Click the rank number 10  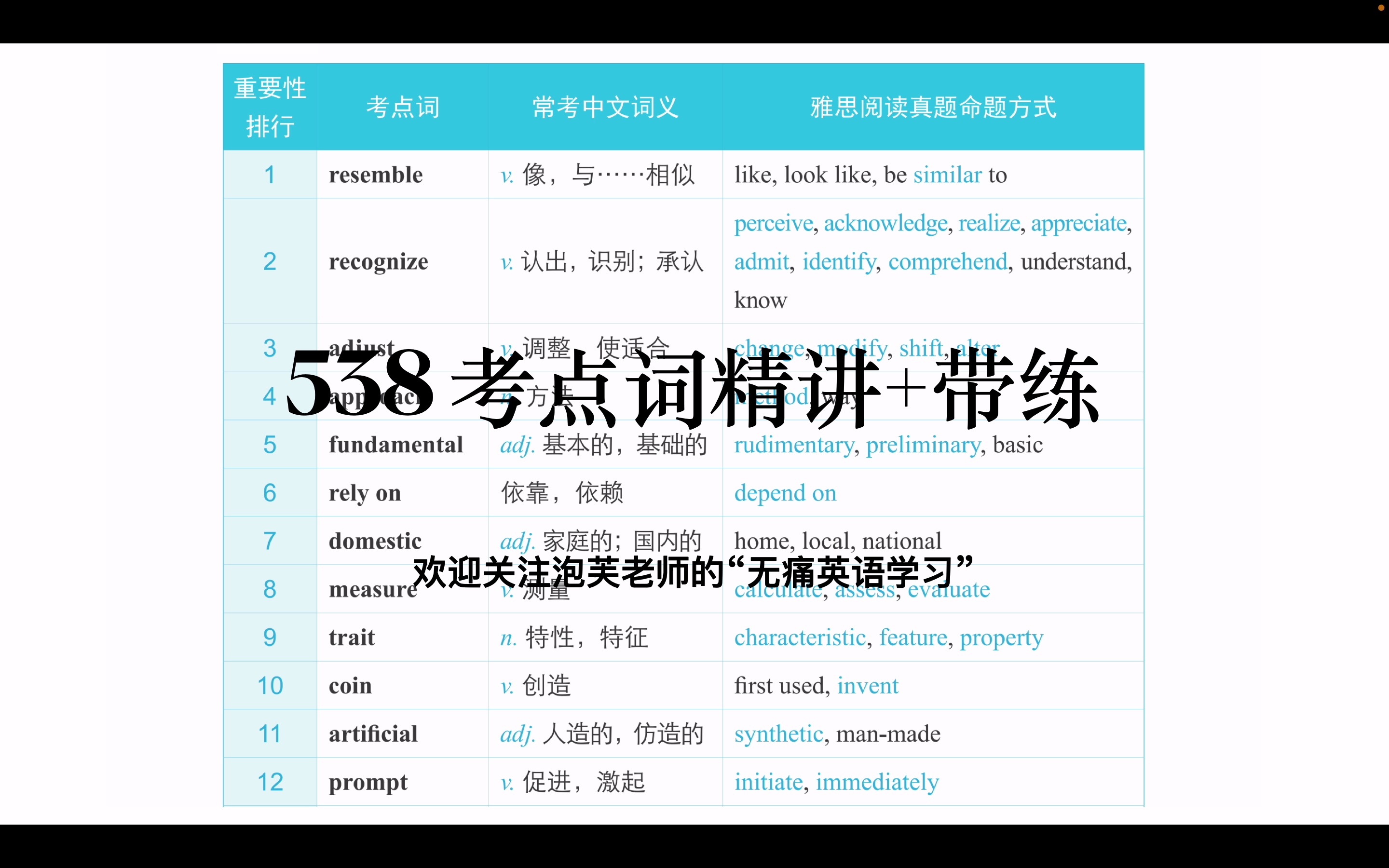[270, 686]
